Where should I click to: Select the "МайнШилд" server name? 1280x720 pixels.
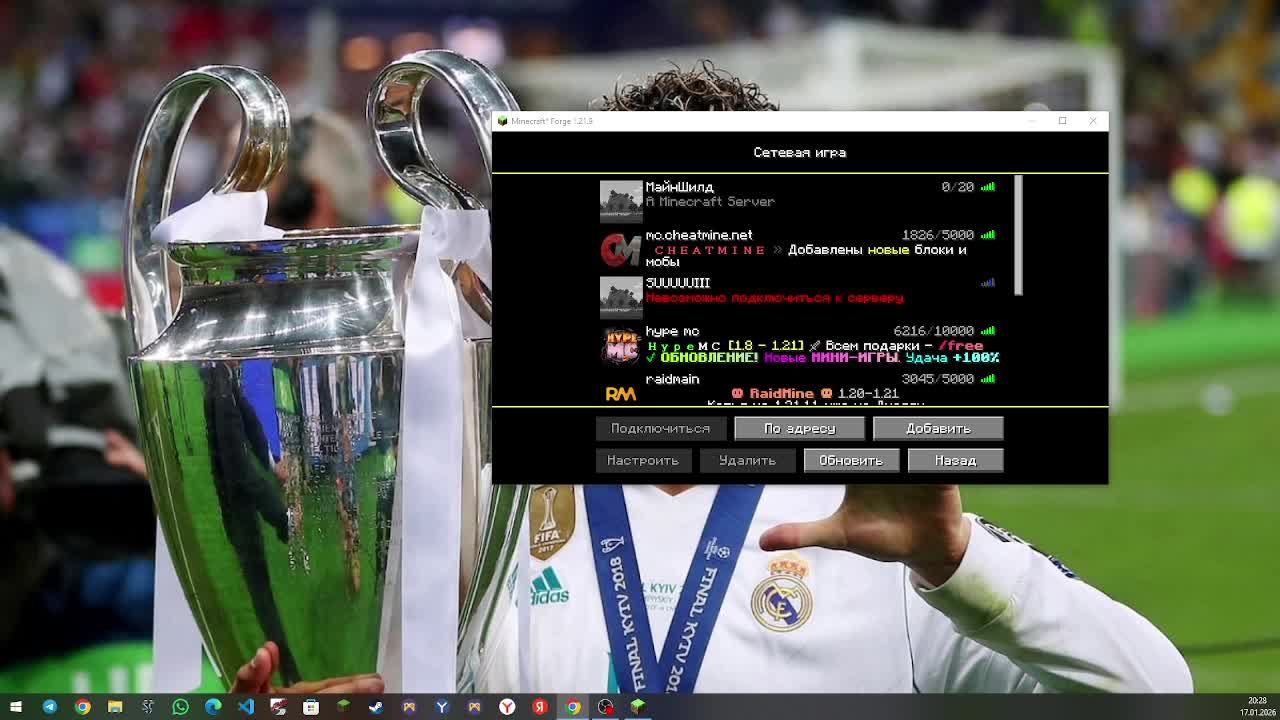point(679,187)
